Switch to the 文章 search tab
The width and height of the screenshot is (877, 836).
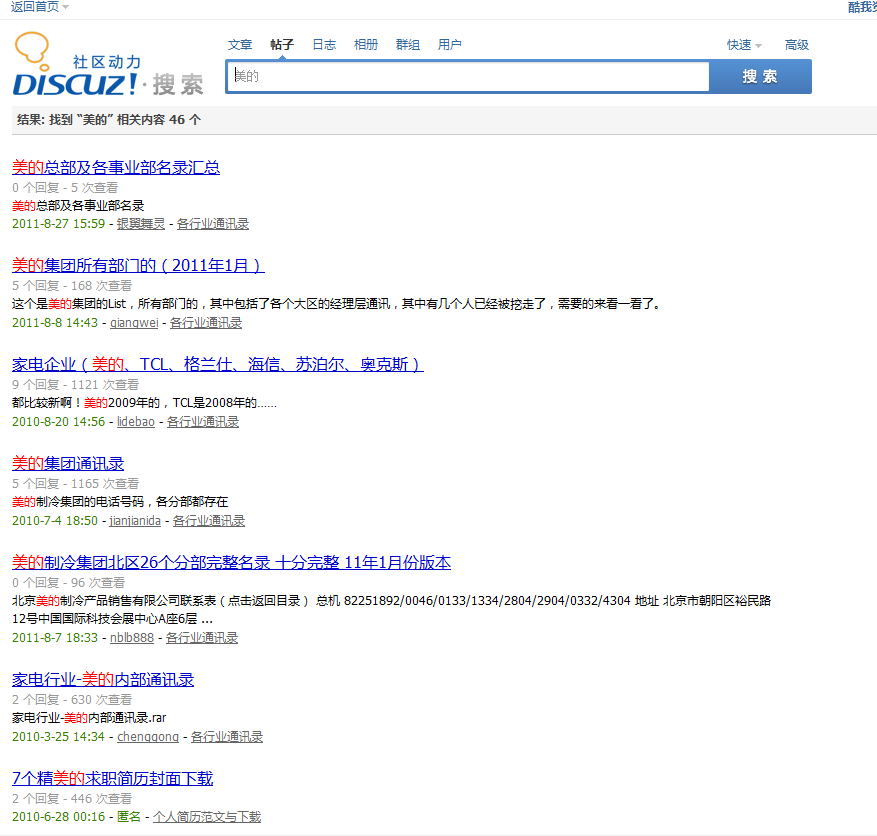coord(240,45)
